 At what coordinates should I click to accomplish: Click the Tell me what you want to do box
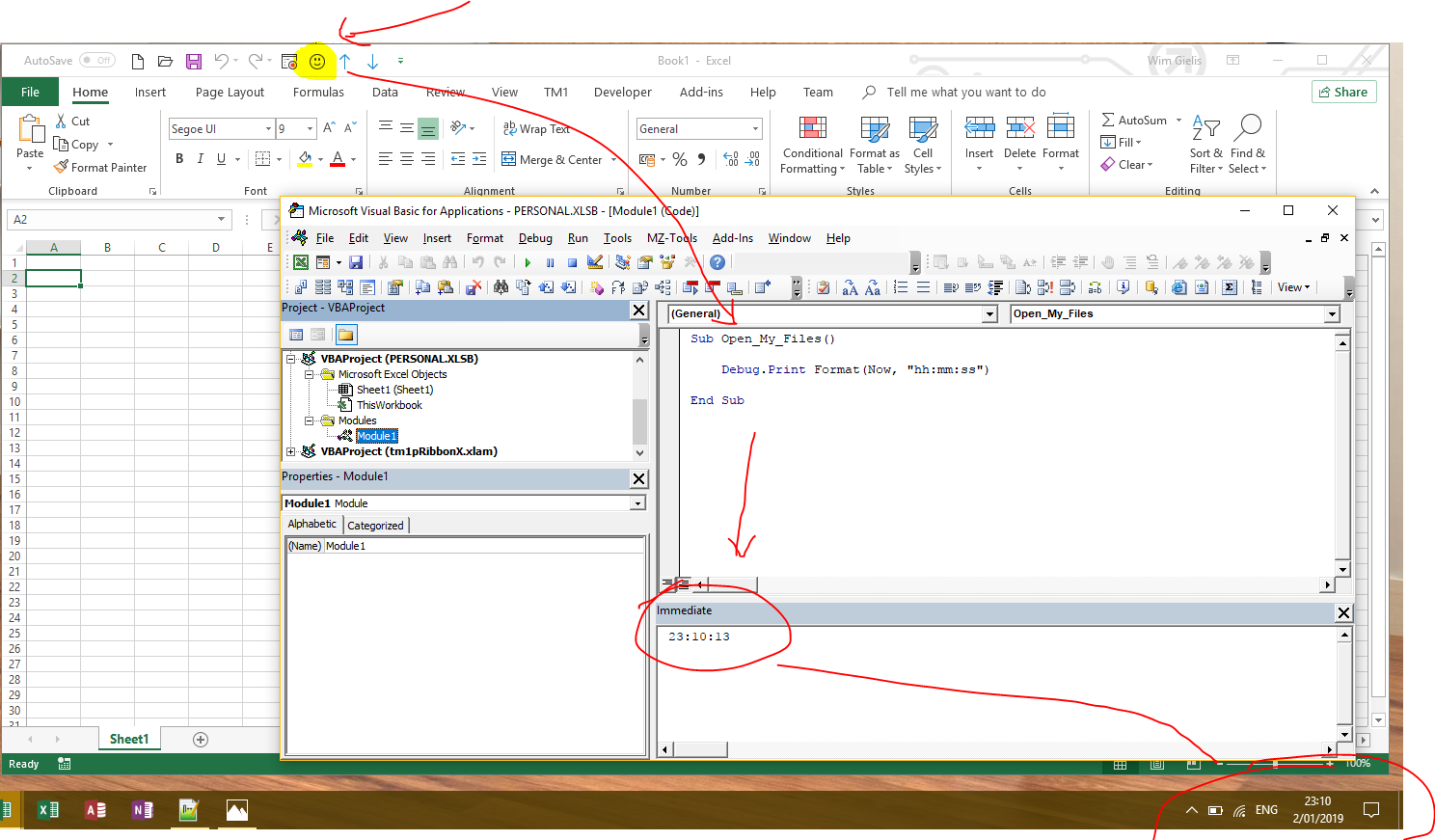(x=966, y=93)
